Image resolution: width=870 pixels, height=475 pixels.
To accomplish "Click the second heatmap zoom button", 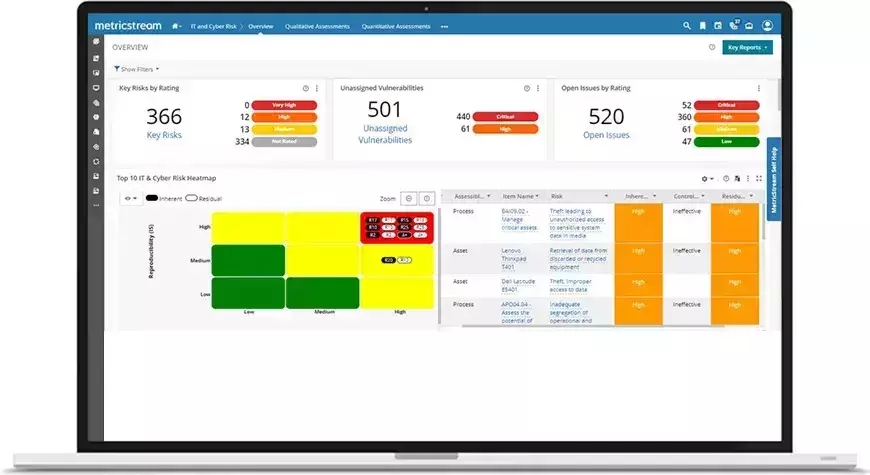I will click(x=427, y=198).
